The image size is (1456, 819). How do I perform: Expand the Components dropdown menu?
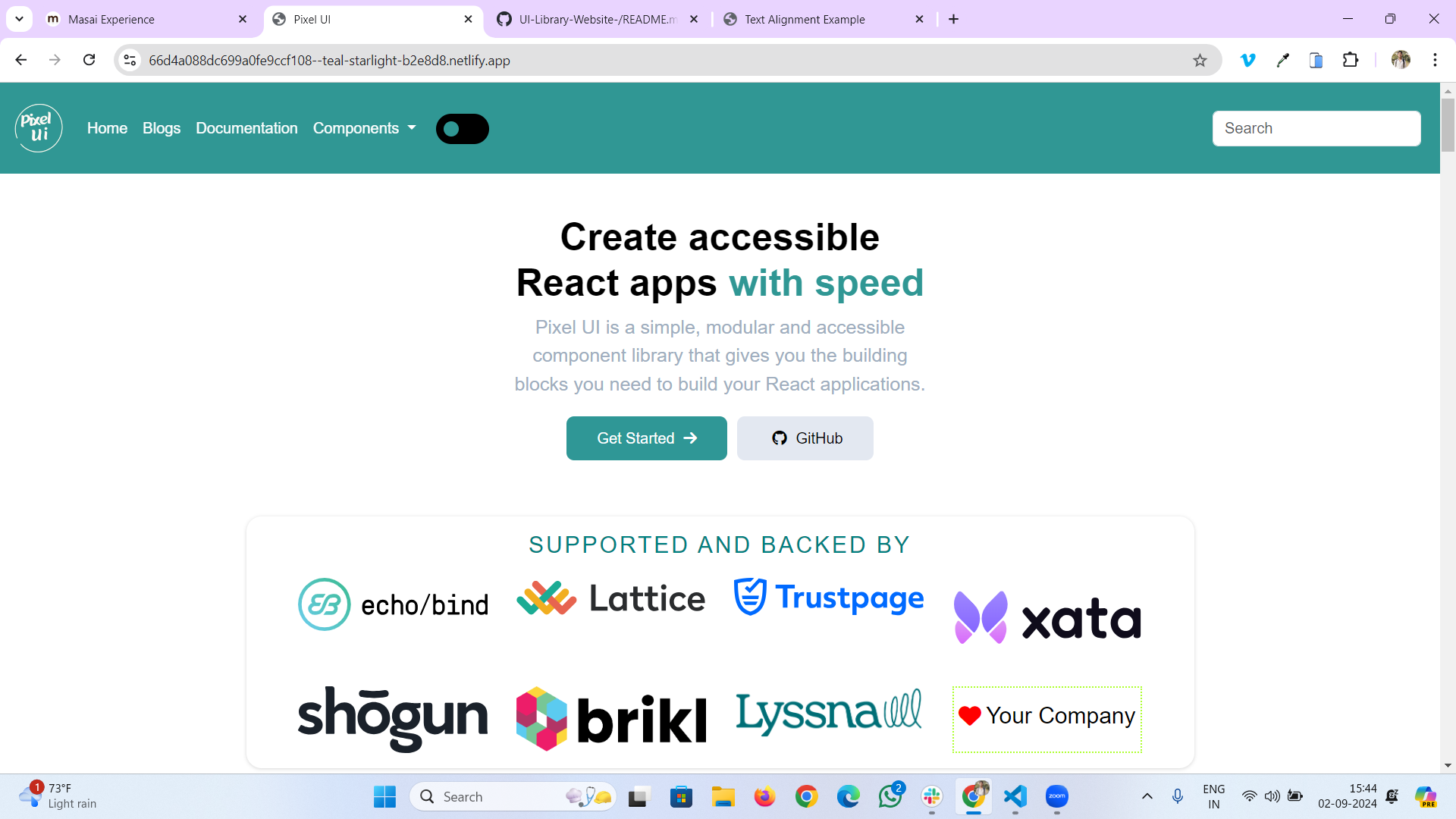[365, 128]
